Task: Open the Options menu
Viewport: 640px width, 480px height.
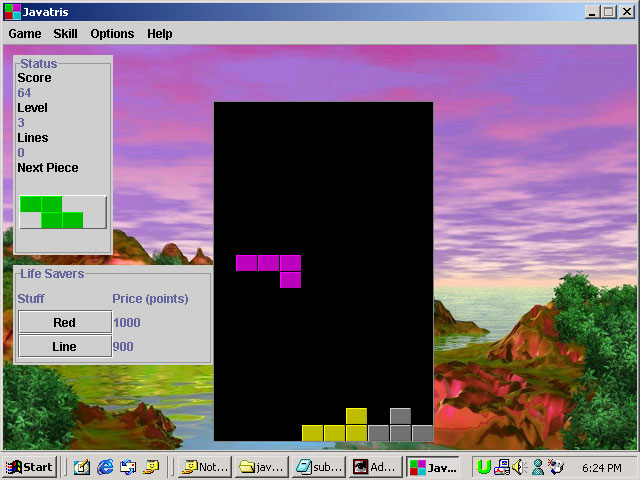Action: pyautogui.click(x=112, y=33)
